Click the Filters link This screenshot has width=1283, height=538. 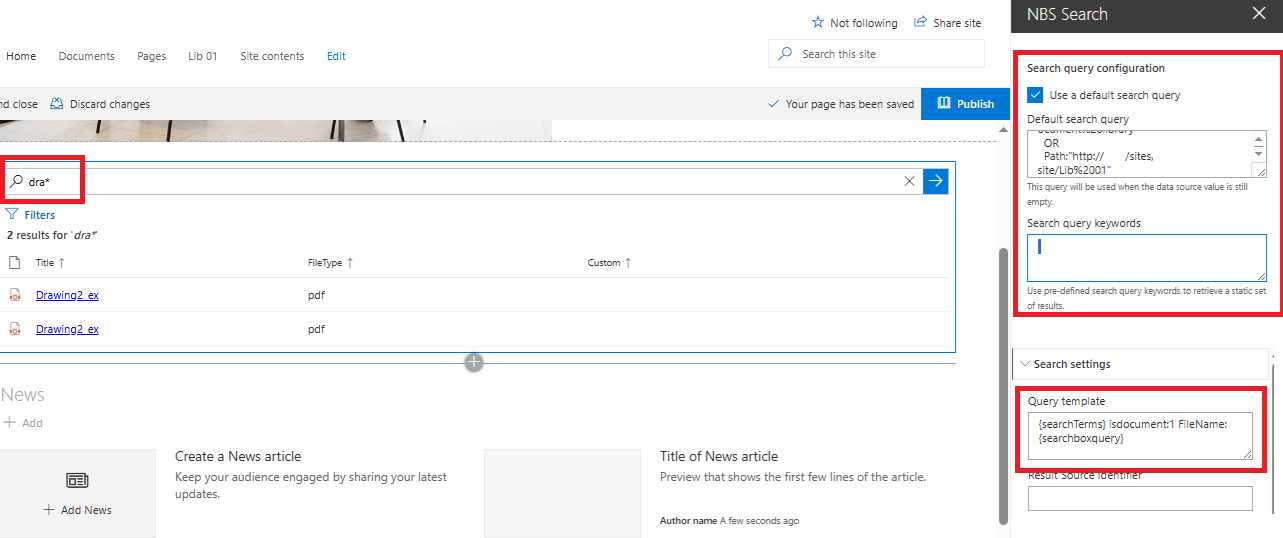tap(30, 214)
